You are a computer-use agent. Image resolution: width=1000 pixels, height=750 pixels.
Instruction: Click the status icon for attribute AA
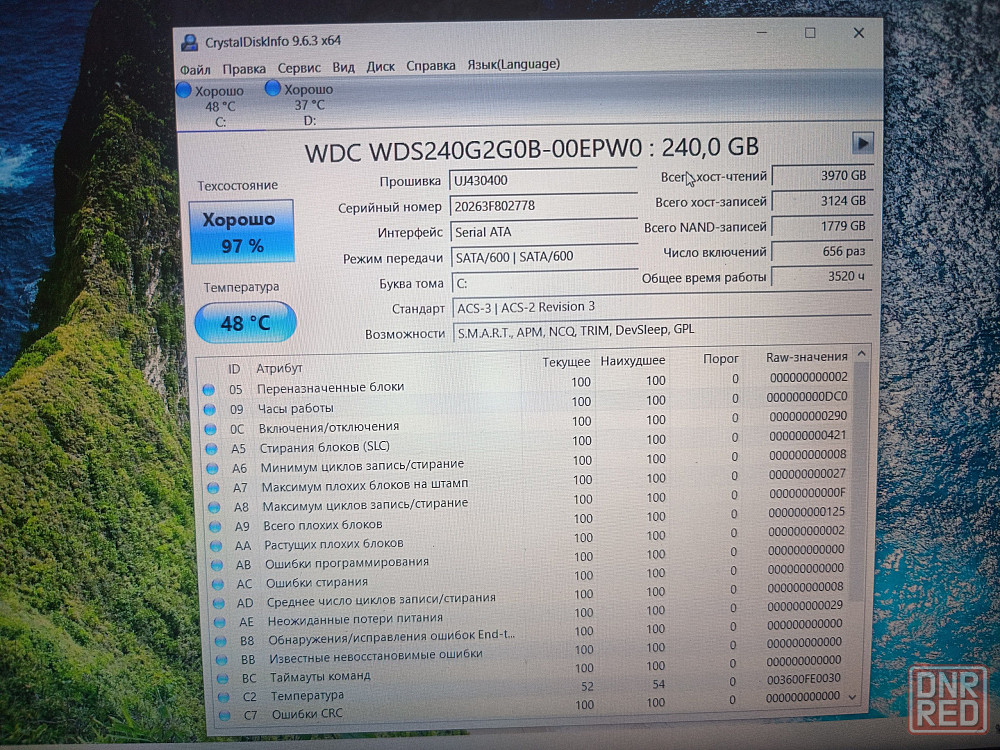[216, 546]
